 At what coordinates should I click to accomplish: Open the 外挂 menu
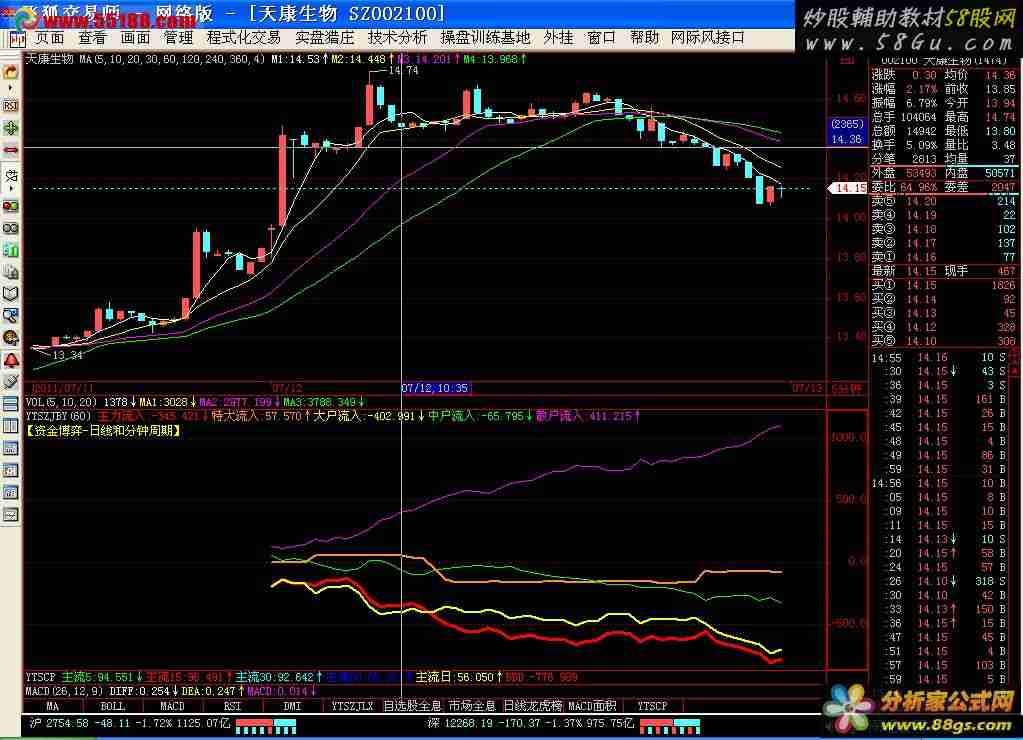pos(558,38)
